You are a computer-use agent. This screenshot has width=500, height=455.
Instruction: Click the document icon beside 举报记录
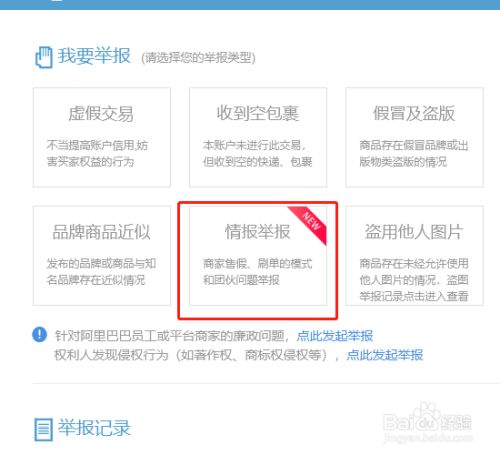[44, 429]
